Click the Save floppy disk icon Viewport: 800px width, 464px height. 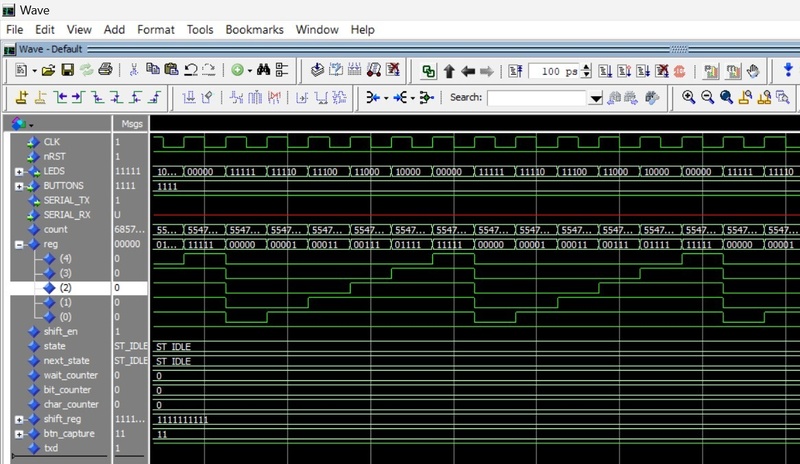(x=67, y=70)
